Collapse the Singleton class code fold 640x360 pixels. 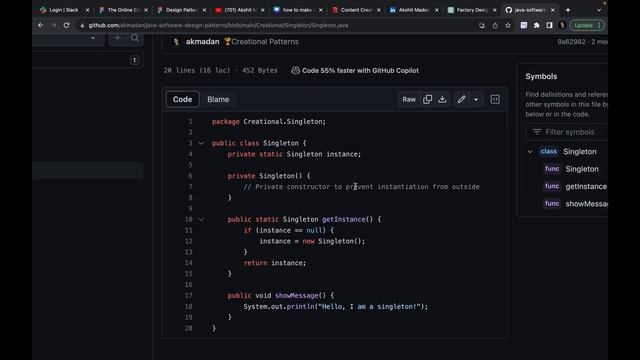(201, 143)
